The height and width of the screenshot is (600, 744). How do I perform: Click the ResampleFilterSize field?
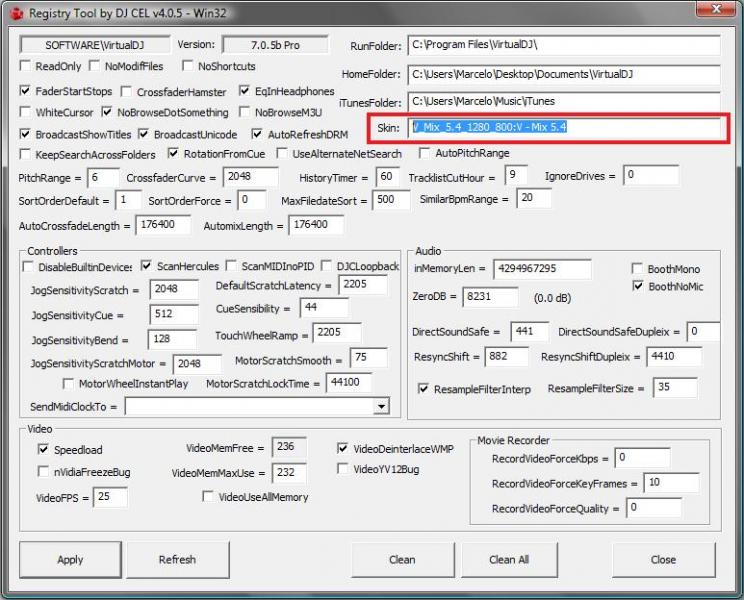click(675, 387)
